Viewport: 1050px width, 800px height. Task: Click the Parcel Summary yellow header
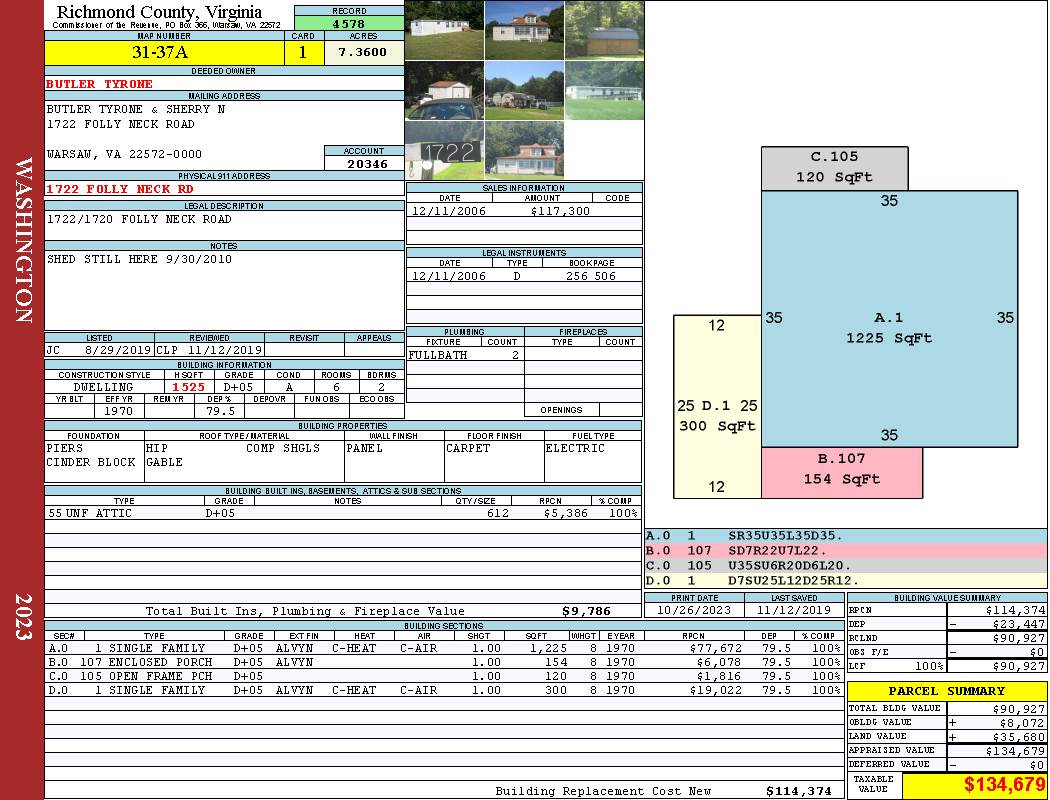click(x=946, y=691)
